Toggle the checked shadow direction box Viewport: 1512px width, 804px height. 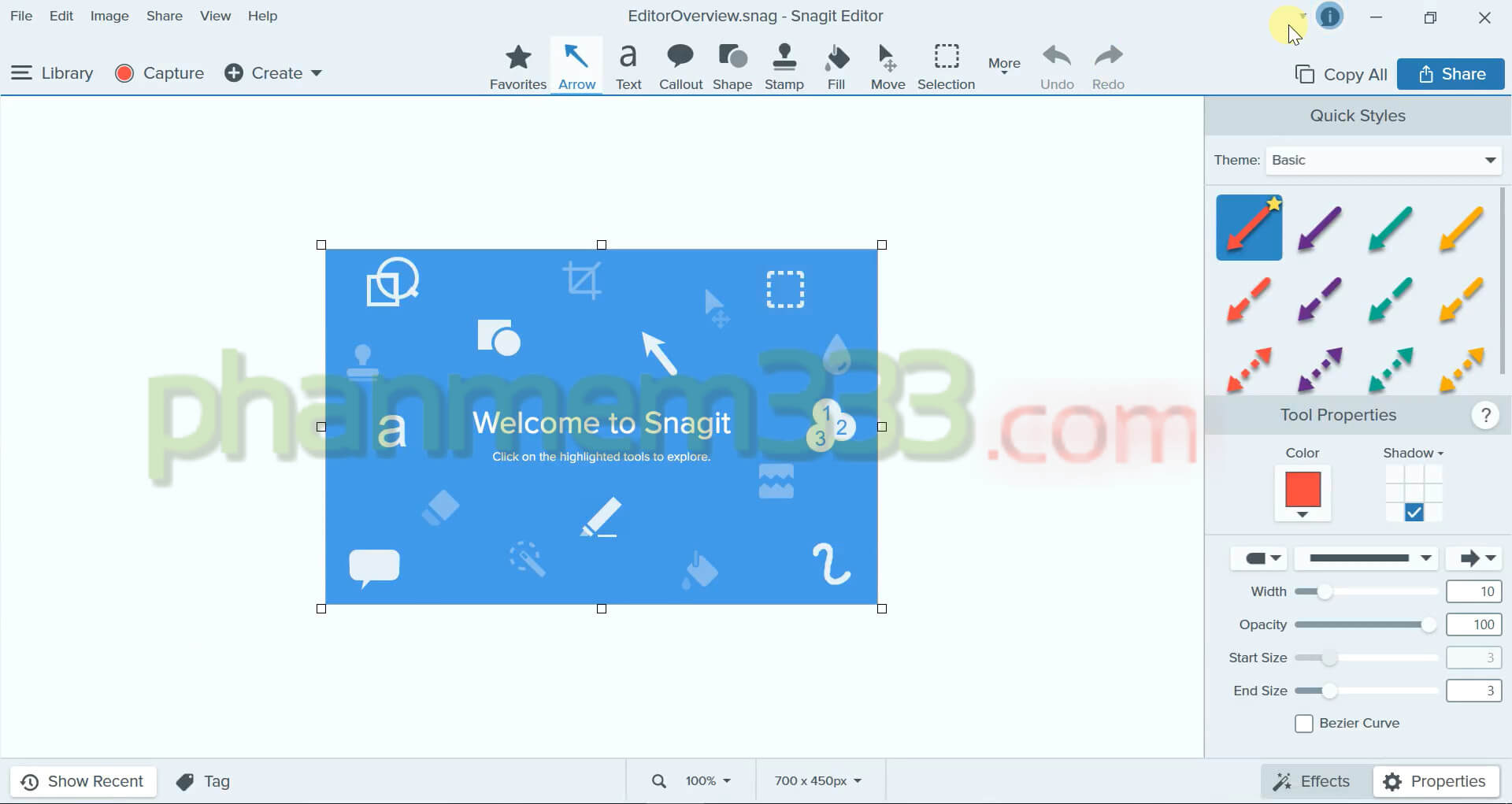point(1414,513)
